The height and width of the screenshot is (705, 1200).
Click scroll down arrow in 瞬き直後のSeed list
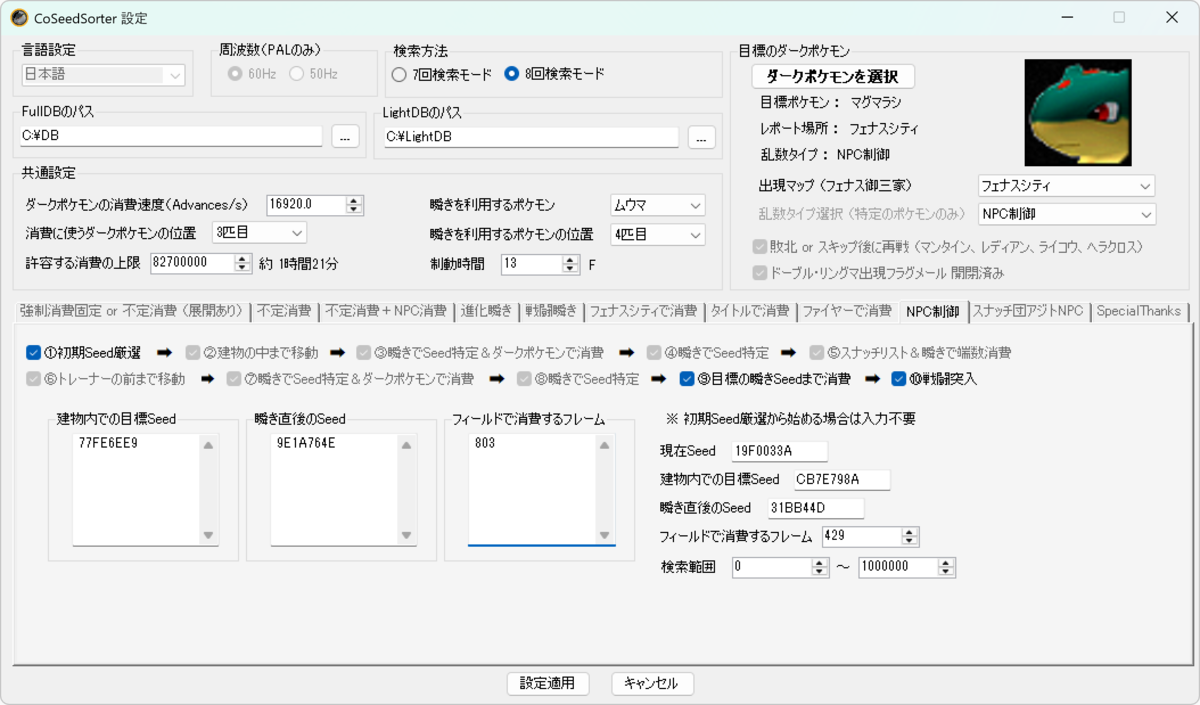pyautogui.click(x=407, y=535)
